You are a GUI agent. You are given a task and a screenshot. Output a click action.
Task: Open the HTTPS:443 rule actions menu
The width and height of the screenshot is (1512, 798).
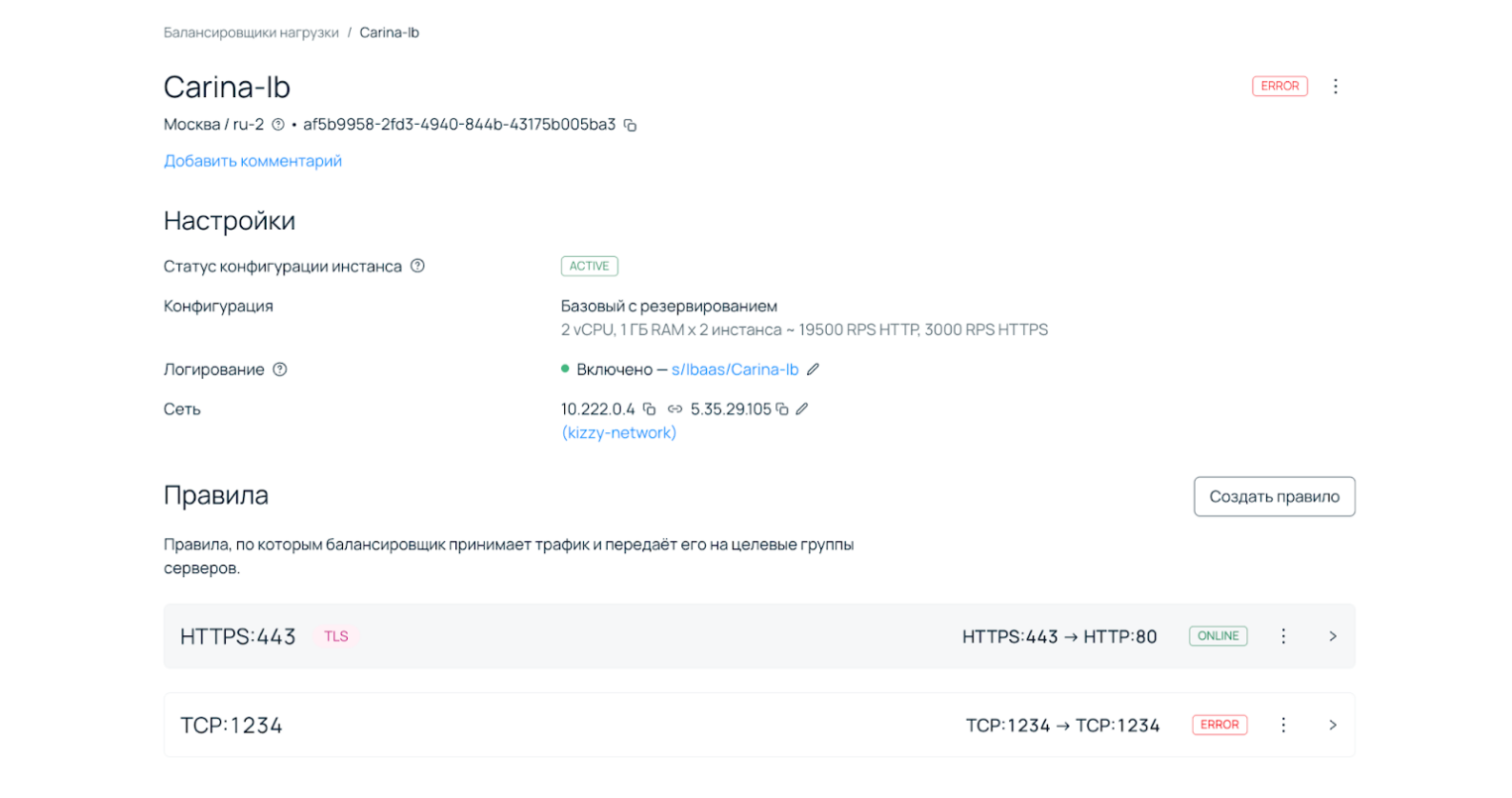click(1283, 635)
